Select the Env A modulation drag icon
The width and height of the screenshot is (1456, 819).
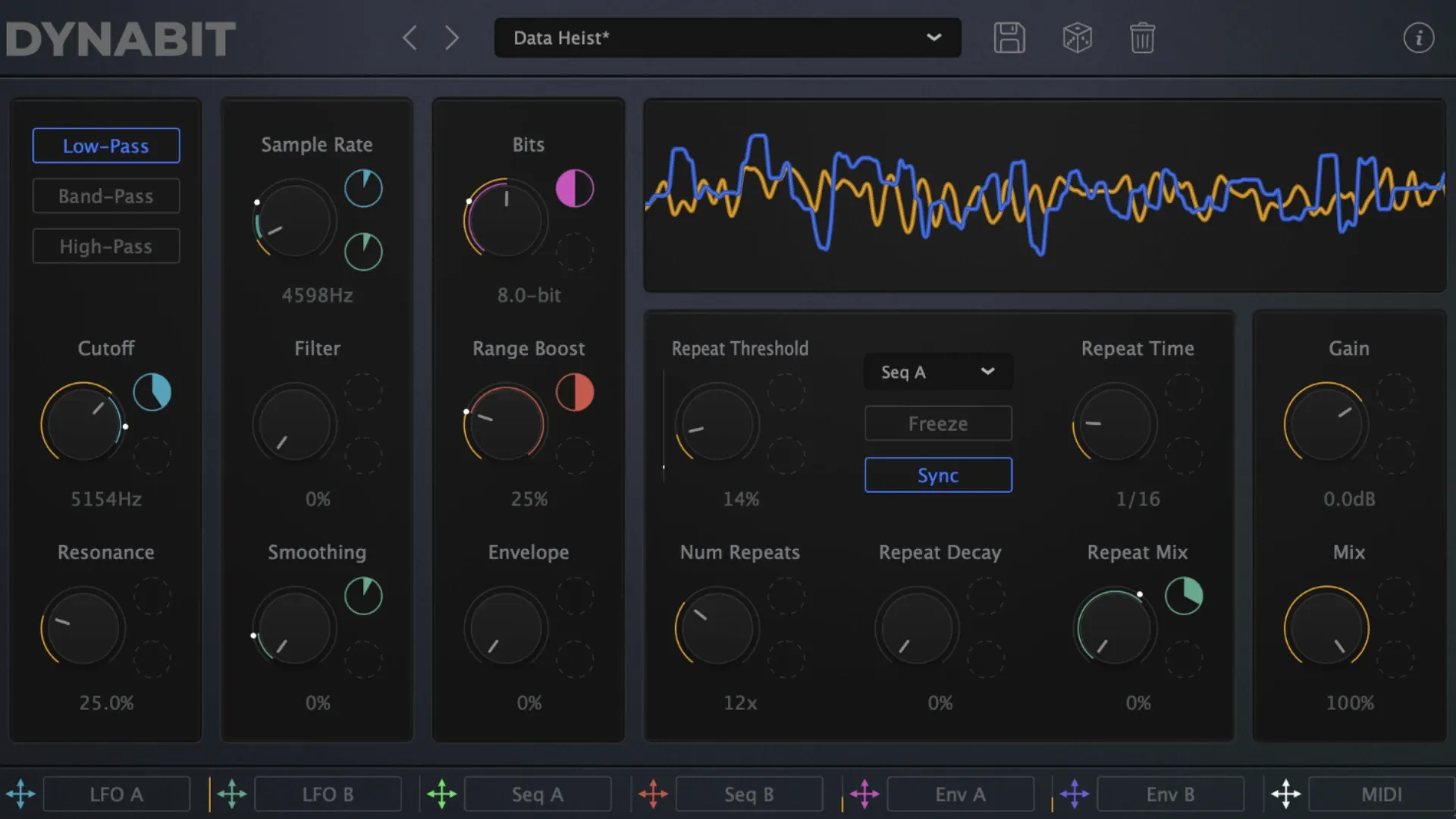[x=864, y=794]
